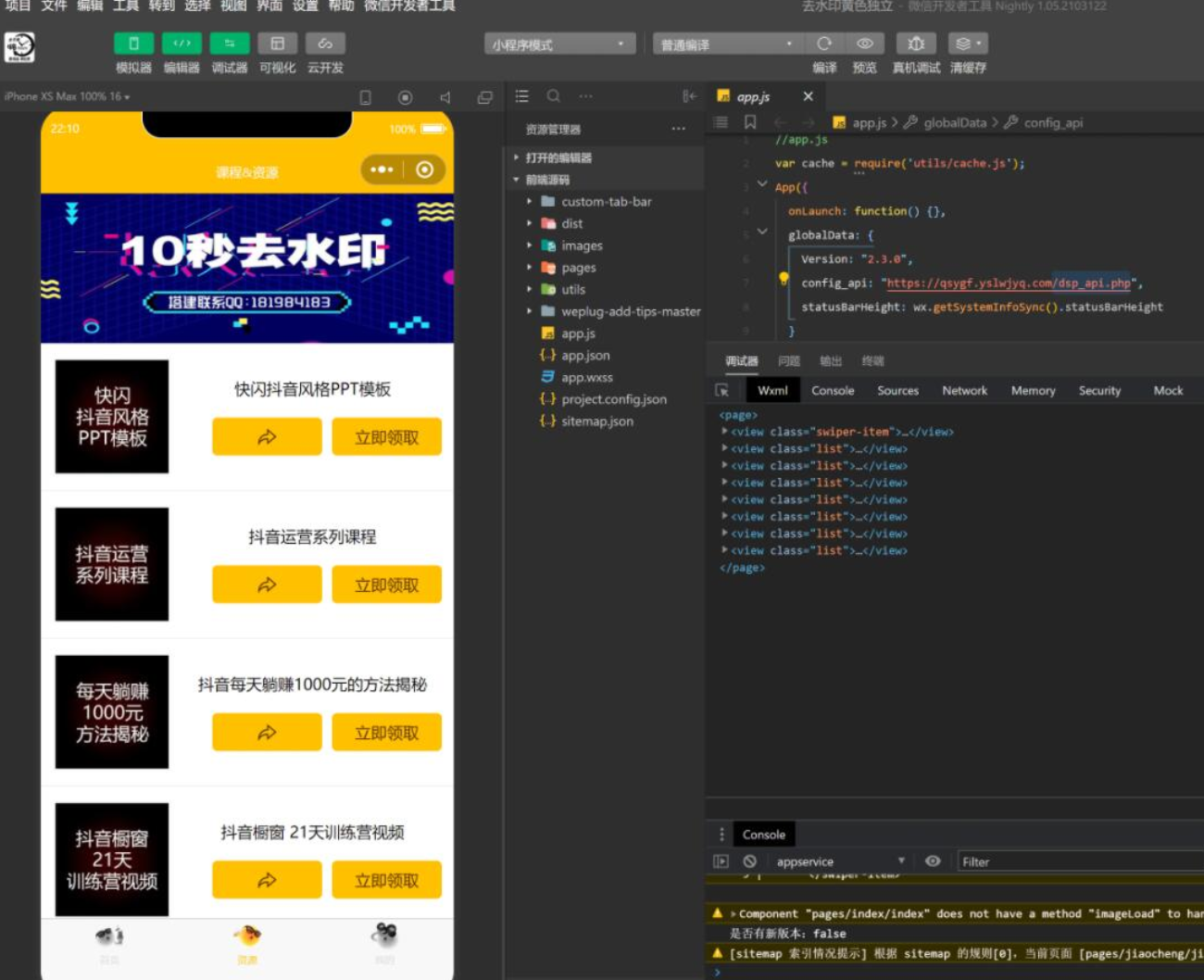Click the element inspector icon beside Wxml
This screenshot has width=1204, height=980.
click(x=722, y=391)
